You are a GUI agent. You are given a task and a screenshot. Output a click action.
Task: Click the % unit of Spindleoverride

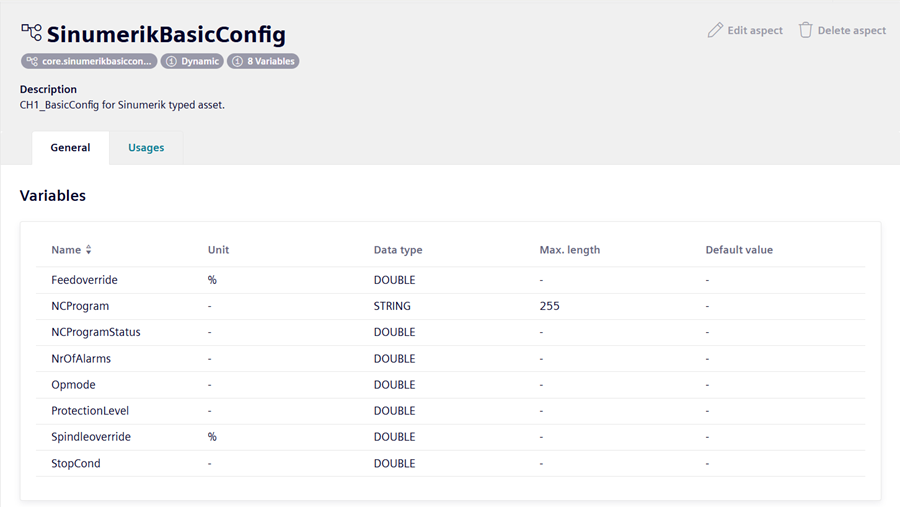pos(212,437)
